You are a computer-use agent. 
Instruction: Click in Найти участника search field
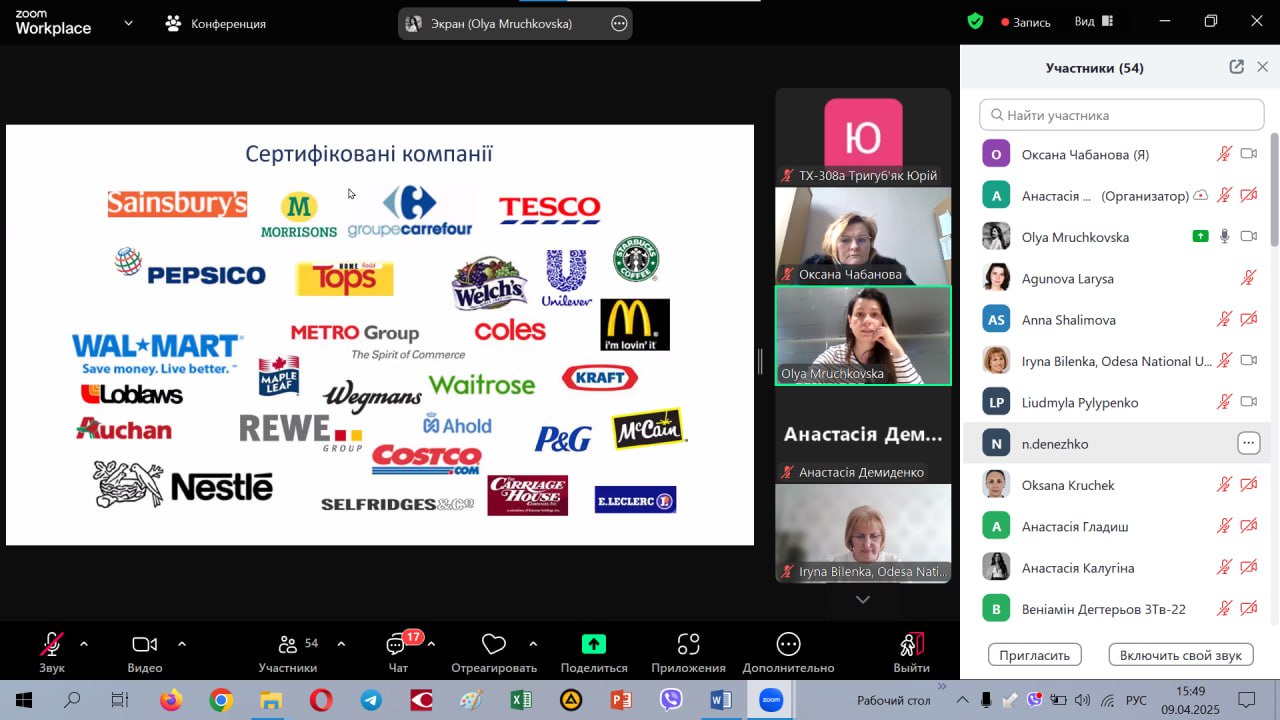click(1121, 115)
